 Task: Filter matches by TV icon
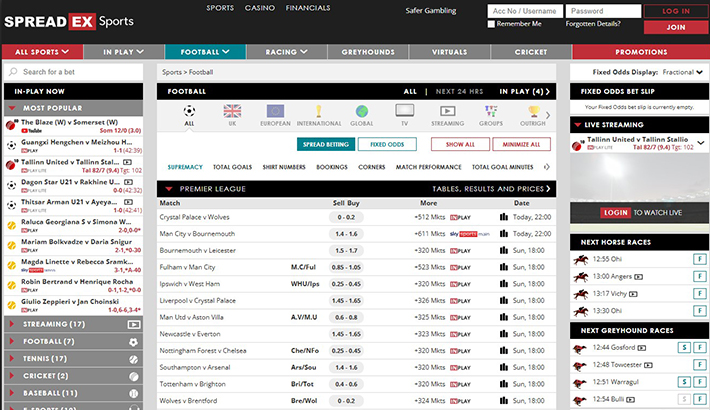point(404,111)
